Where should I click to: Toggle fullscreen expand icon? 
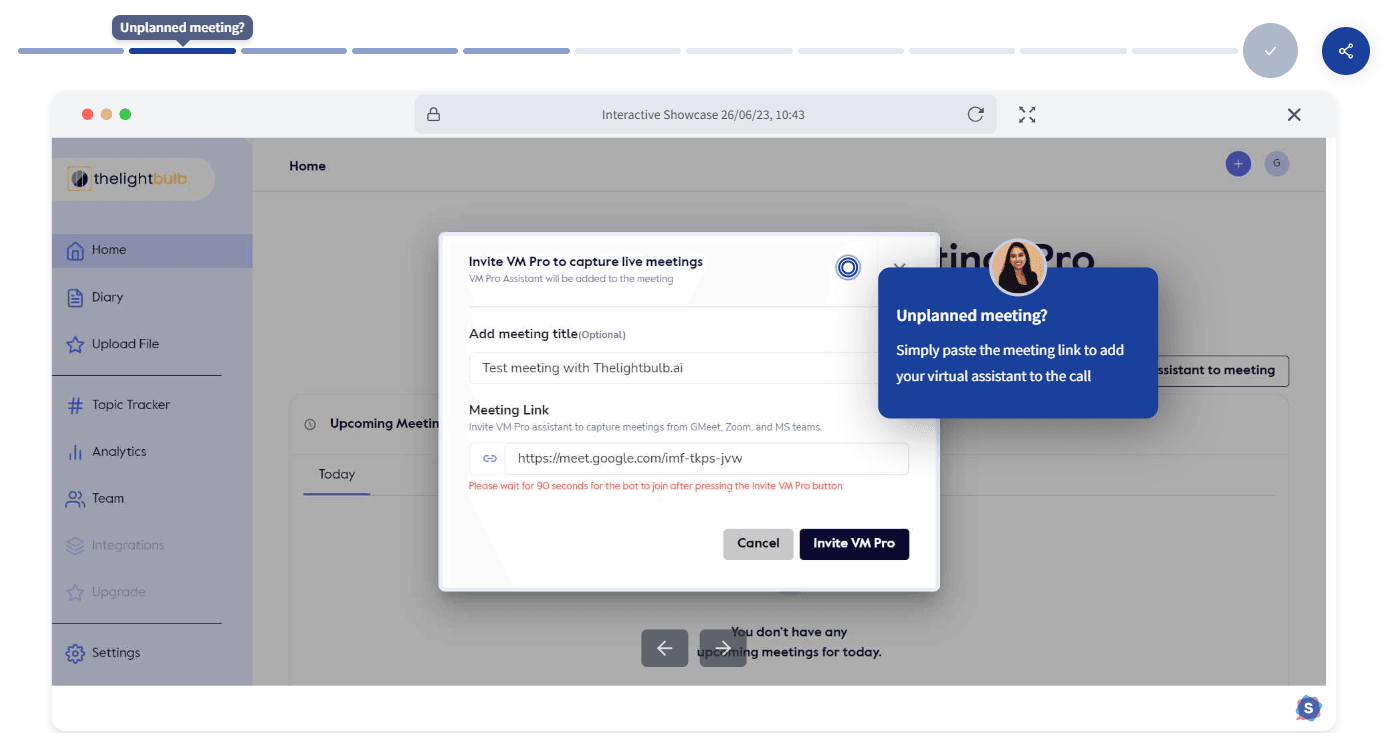tap(1027, 114)
